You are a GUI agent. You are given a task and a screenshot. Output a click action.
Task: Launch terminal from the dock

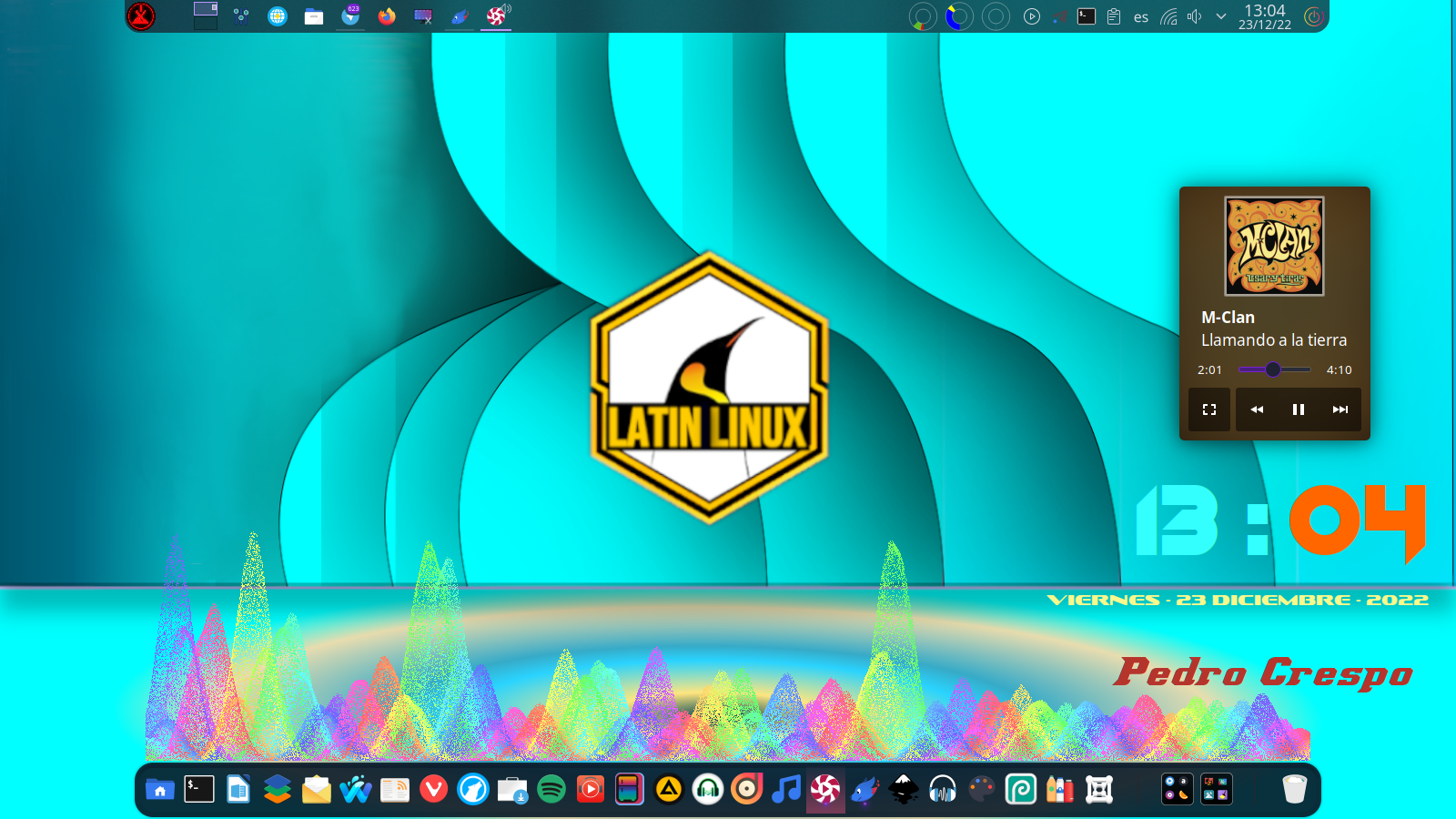pos(199,789)
